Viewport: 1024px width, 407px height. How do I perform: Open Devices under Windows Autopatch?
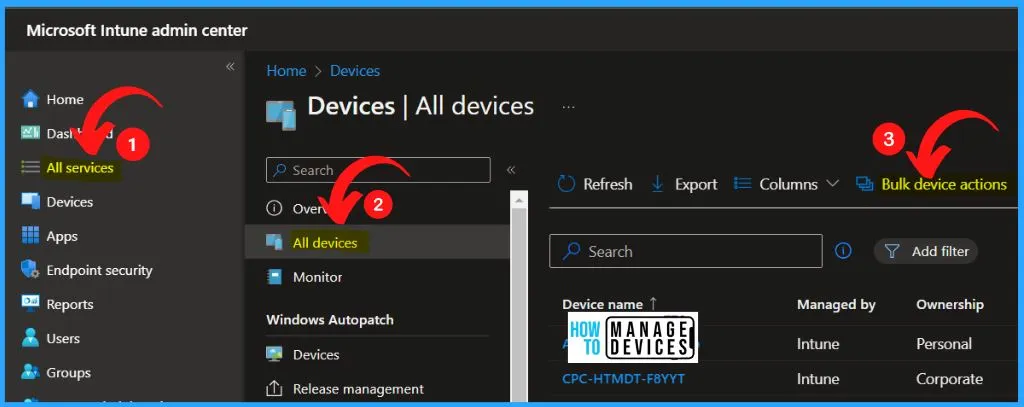(x=316, y=355)
